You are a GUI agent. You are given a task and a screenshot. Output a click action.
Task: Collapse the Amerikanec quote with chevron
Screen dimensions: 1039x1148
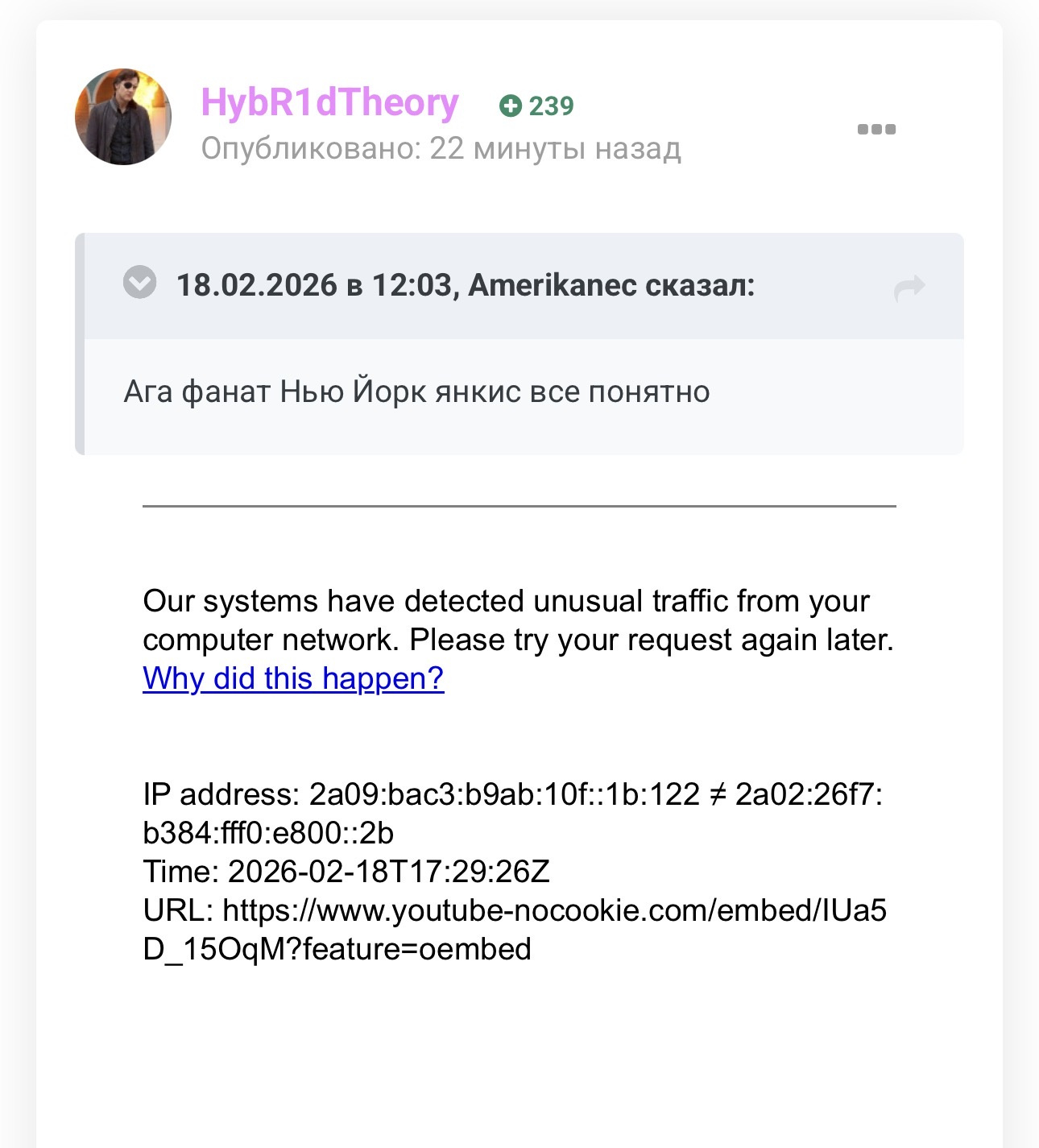(x=139, y=283)
